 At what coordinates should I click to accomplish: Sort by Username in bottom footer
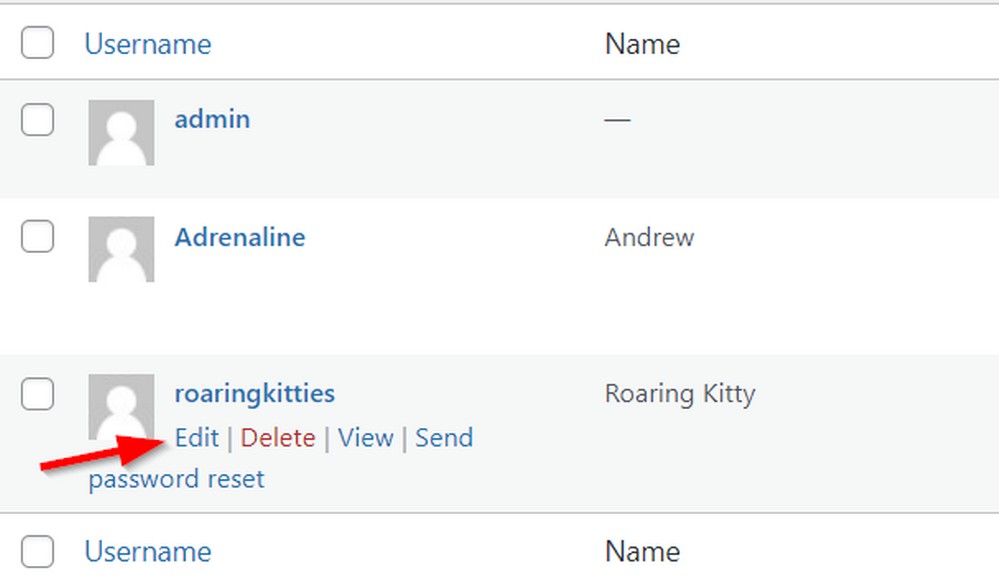click(148, 552)
